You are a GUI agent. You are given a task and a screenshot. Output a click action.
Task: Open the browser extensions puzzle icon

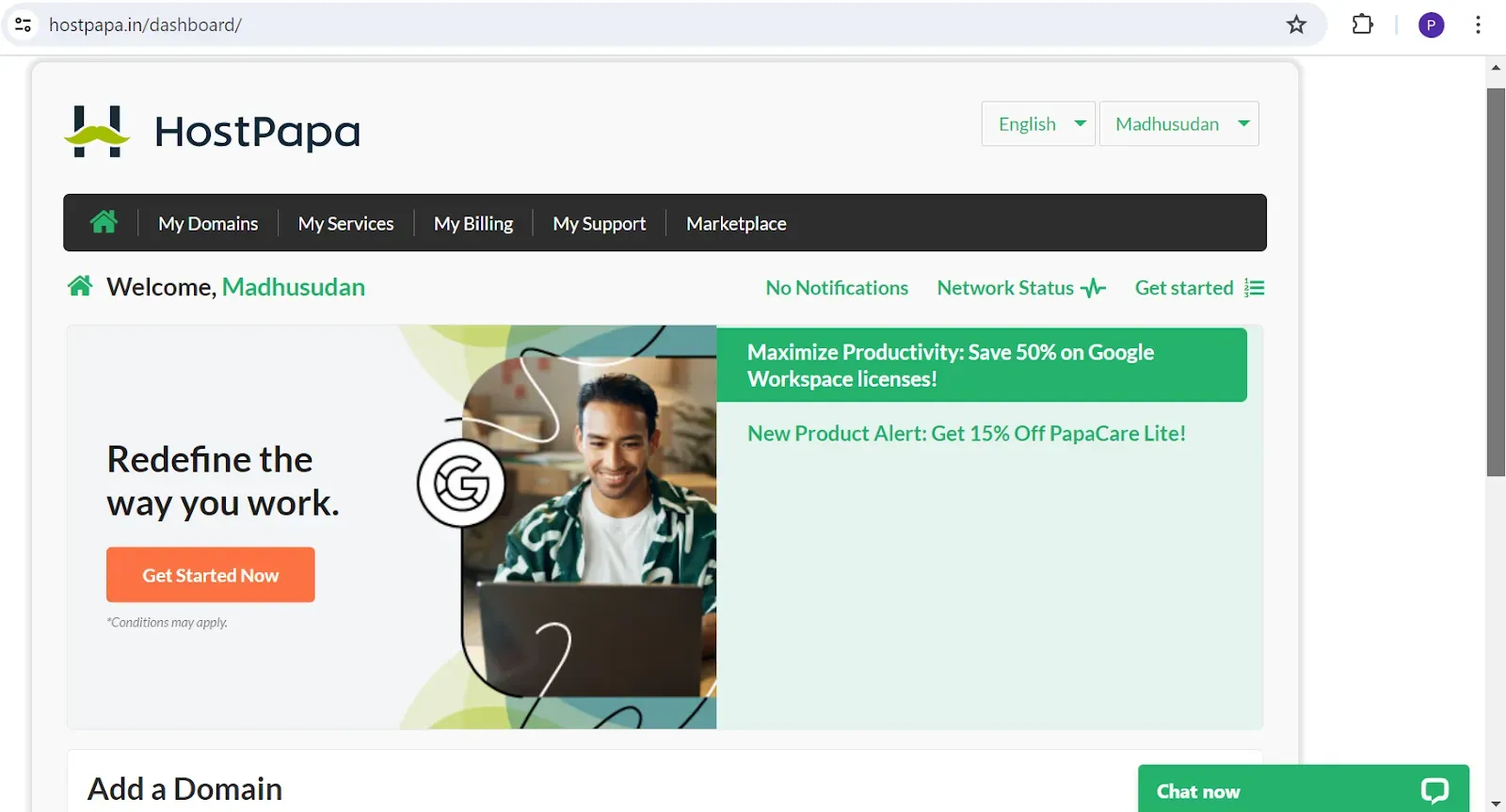tap(1362, 24)
